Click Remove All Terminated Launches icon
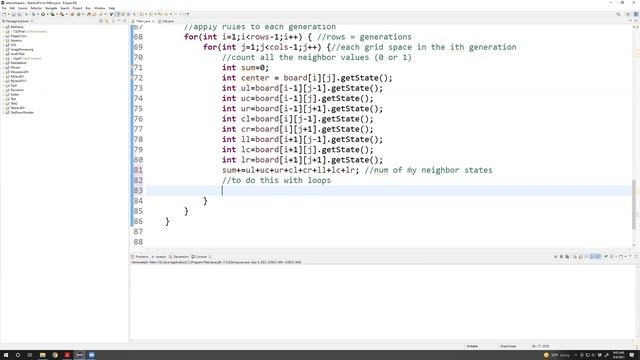640x360 pixels. 567,256
